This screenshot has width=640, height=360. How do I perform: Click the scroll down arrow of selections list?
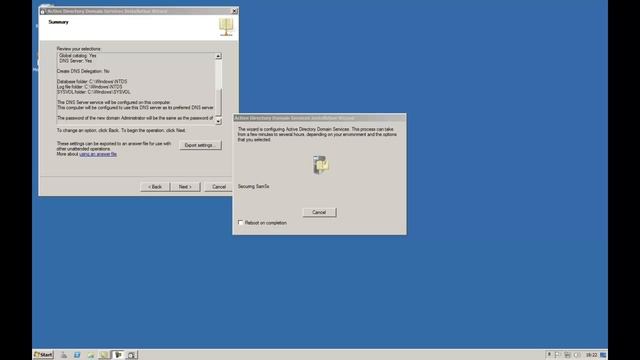click(x=218, y=121)
